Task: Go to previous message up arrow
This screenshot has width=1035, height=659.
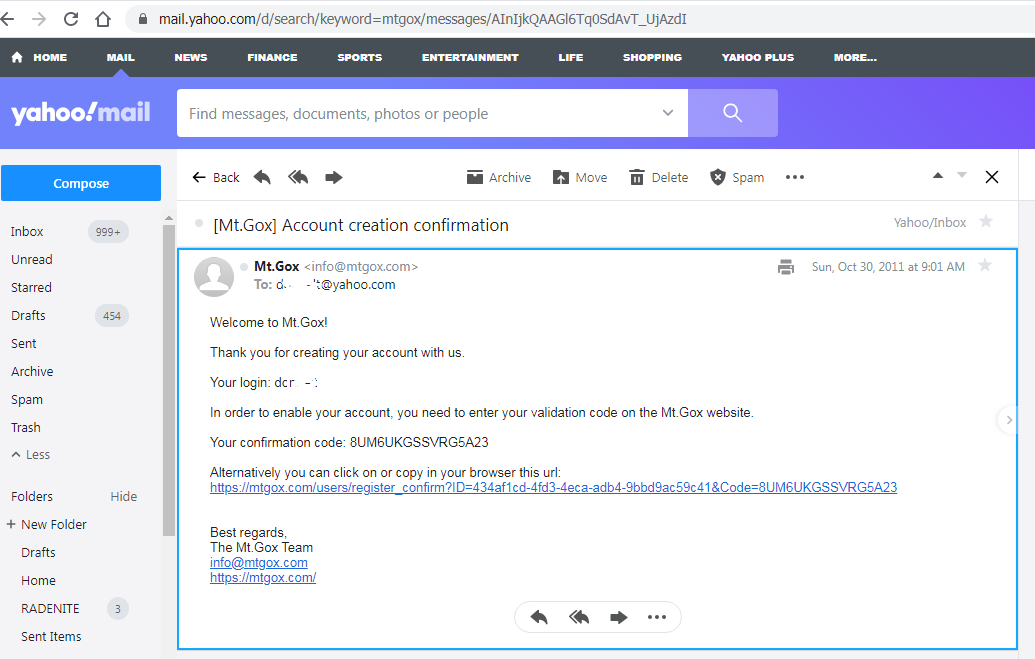Action: click(x=937, y=176)
